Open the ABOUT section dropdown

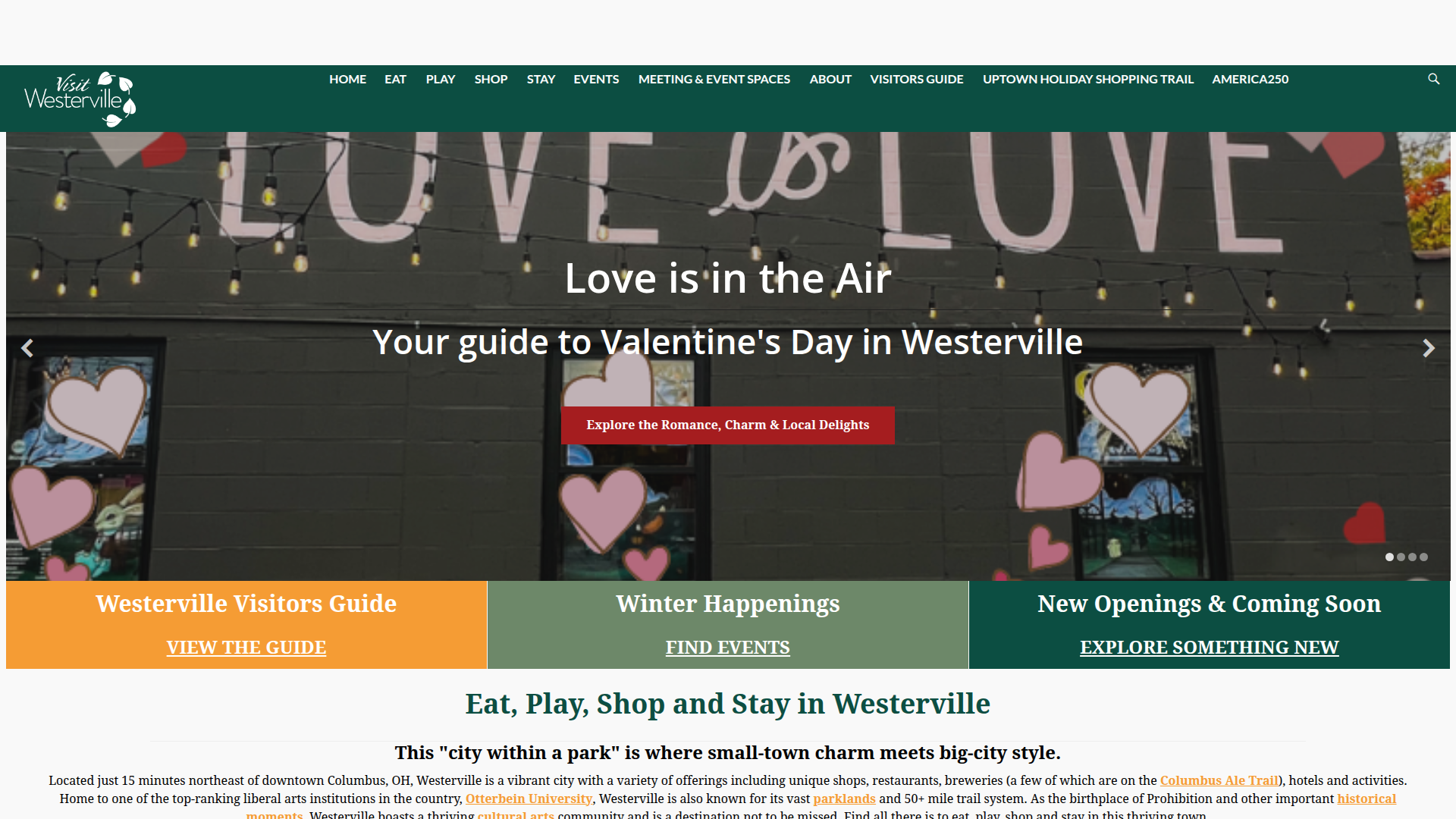coord(830,79)
